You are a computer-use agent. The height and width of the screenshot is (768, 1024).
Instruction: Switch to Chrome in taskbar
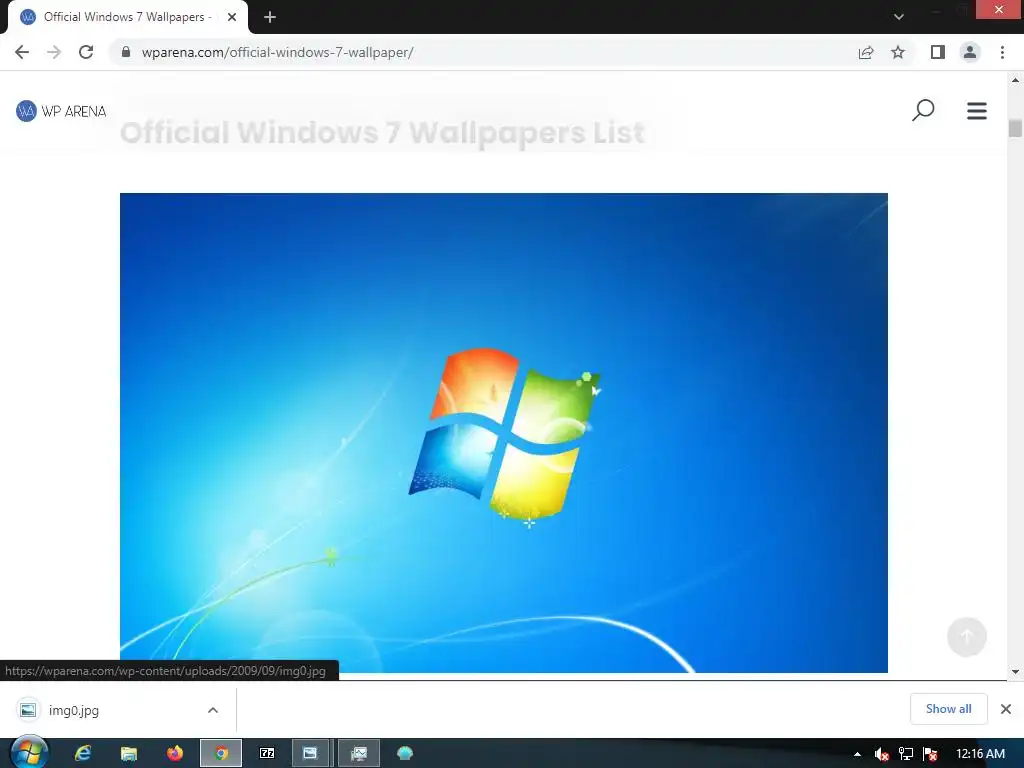tap(221, 754)
